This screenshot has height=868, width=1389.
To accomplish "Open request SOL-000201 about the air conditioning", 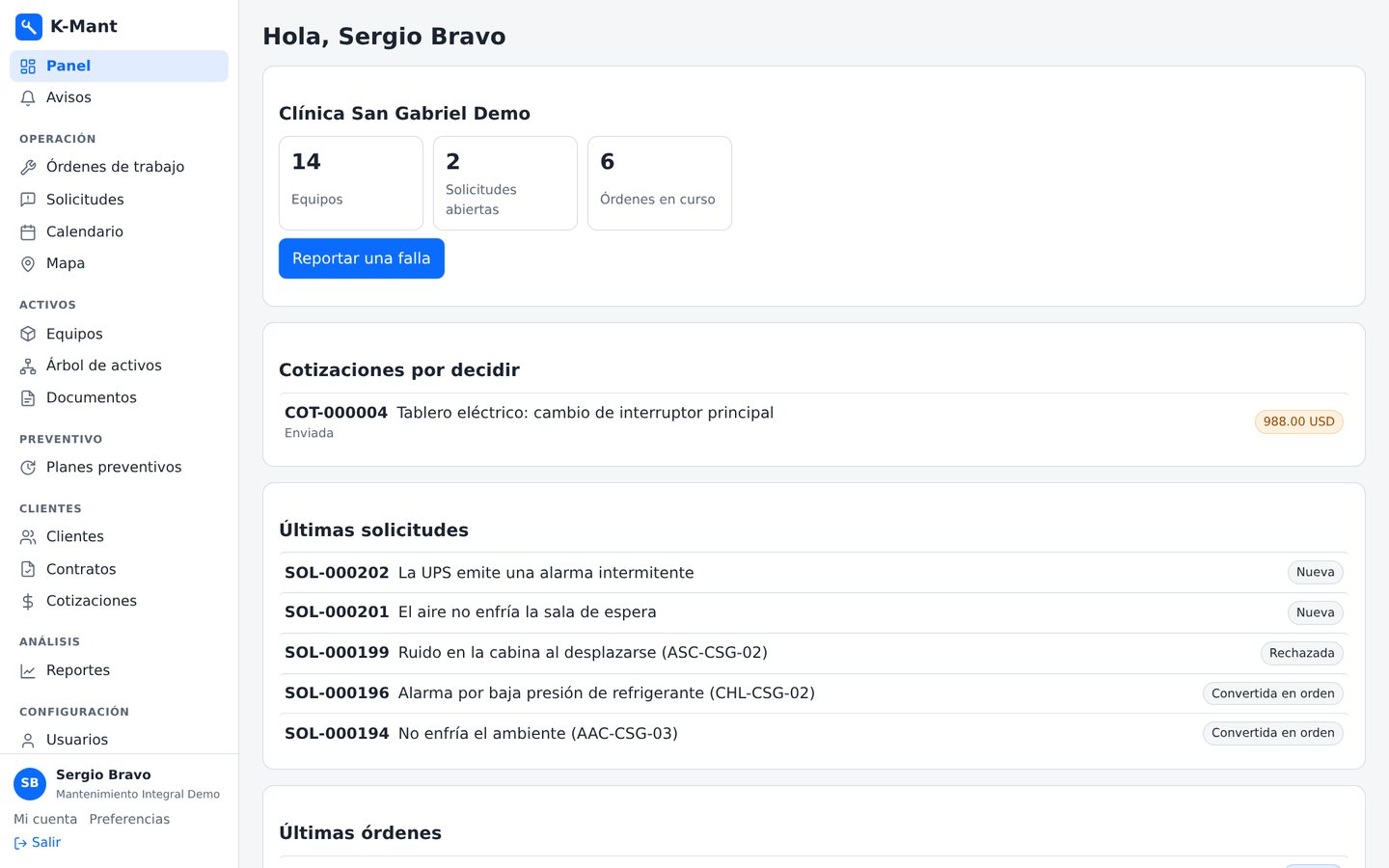I will pyautogui.click(x=814, y=612).
